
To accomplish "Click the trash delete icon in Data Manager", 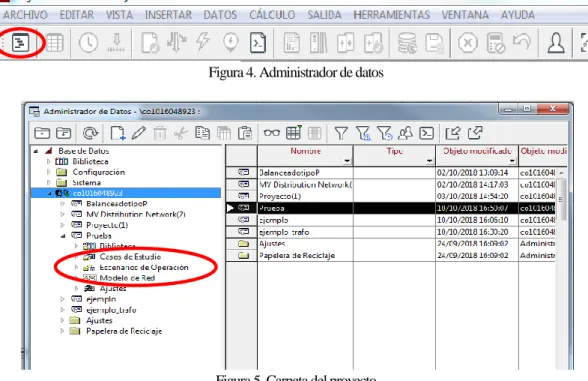I will click(x=160, y=133).
